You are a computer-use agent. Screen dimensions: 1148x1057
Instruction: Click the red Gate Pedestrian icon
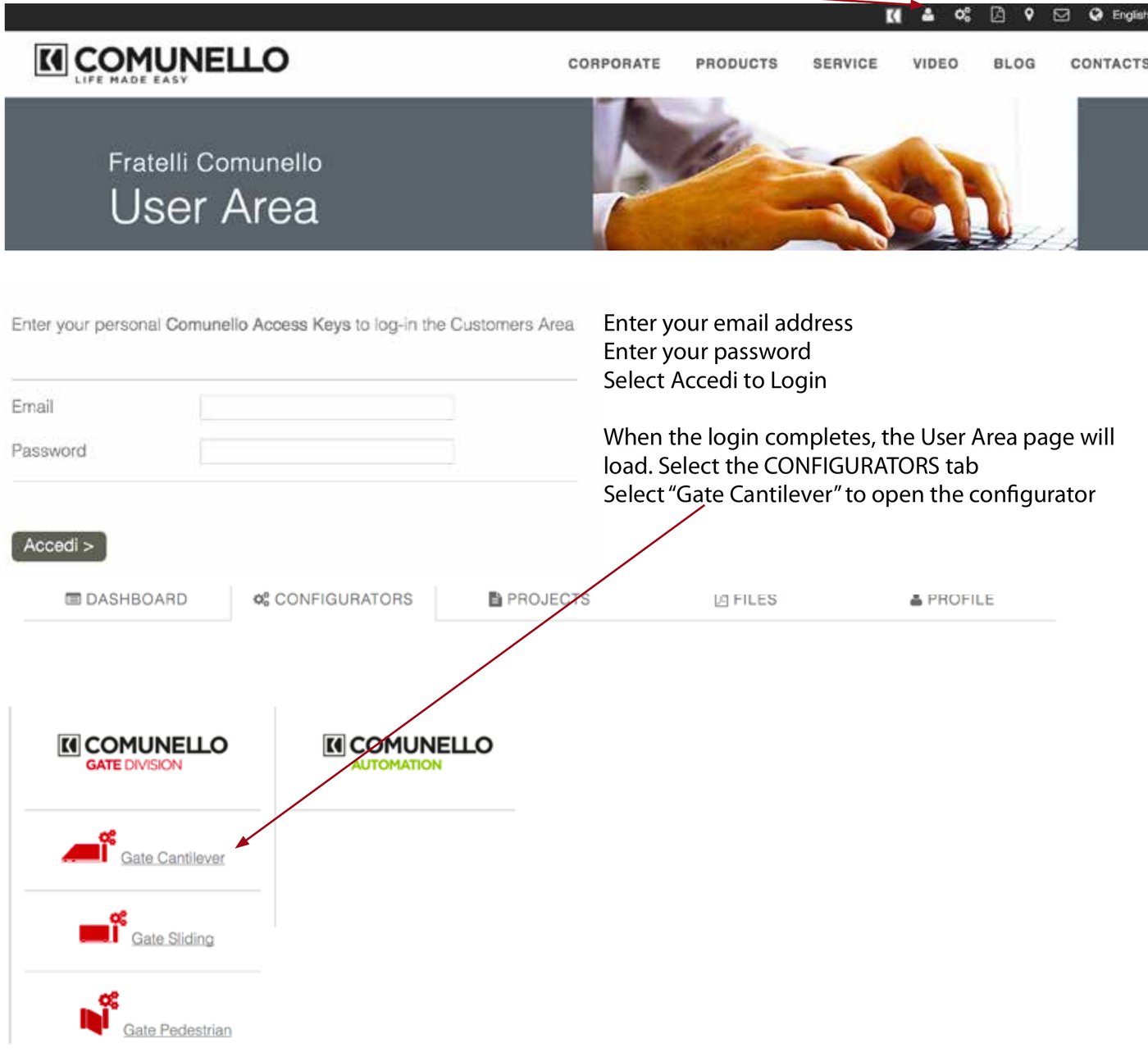pyautogui.click(x=99, y=1014)
